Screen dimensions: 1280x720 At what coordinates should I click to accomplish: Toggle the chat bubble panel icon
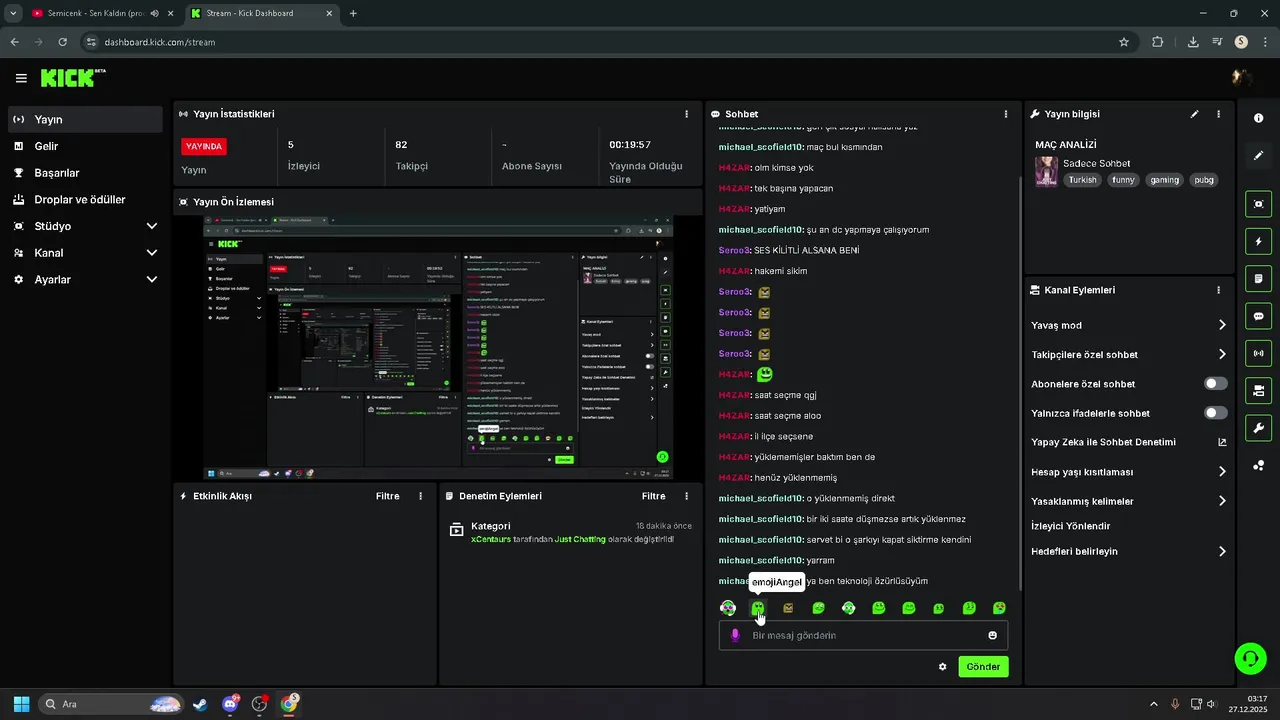tap(1258, 316)
